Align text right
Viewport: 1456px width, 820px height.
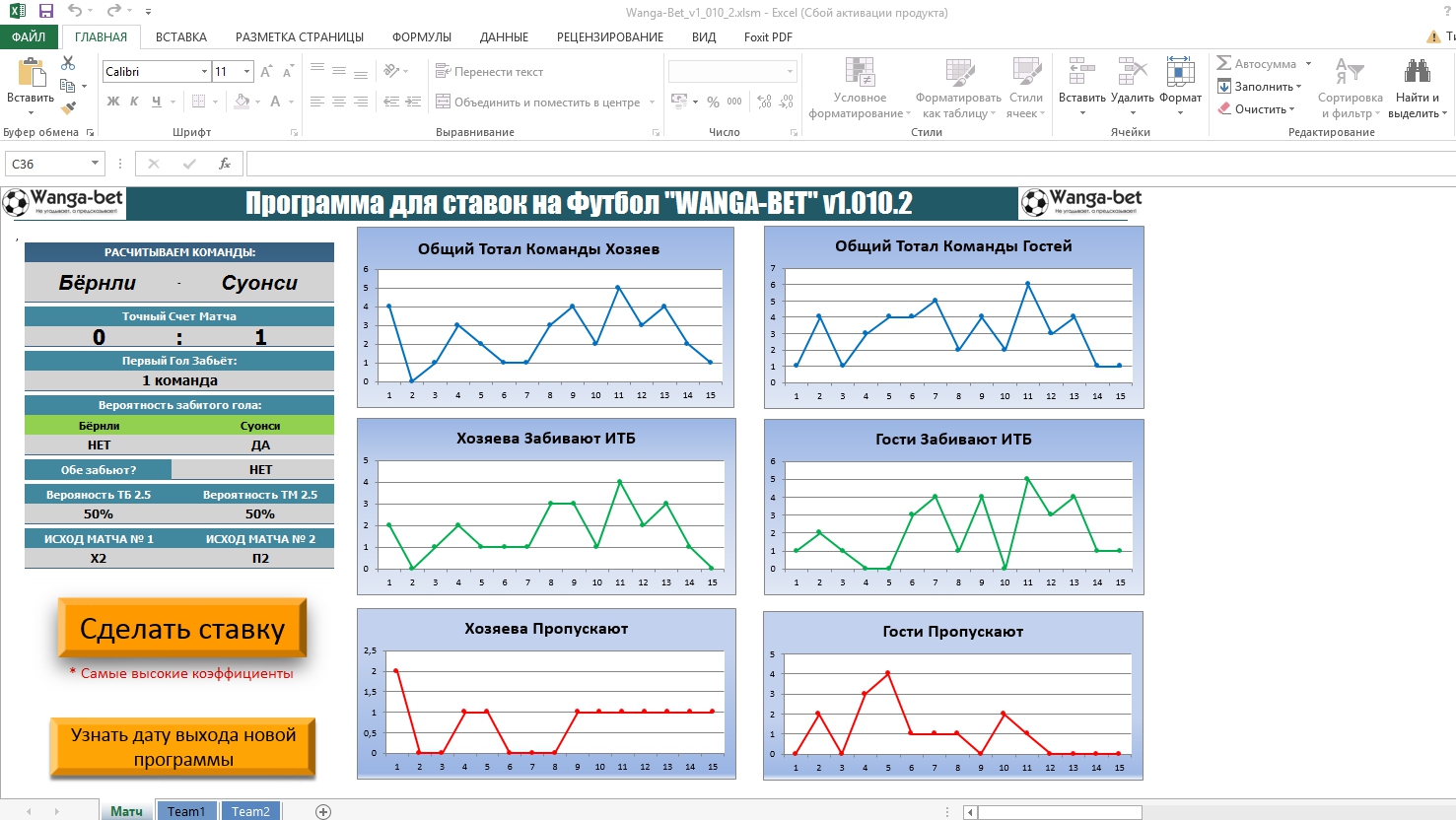361,102
